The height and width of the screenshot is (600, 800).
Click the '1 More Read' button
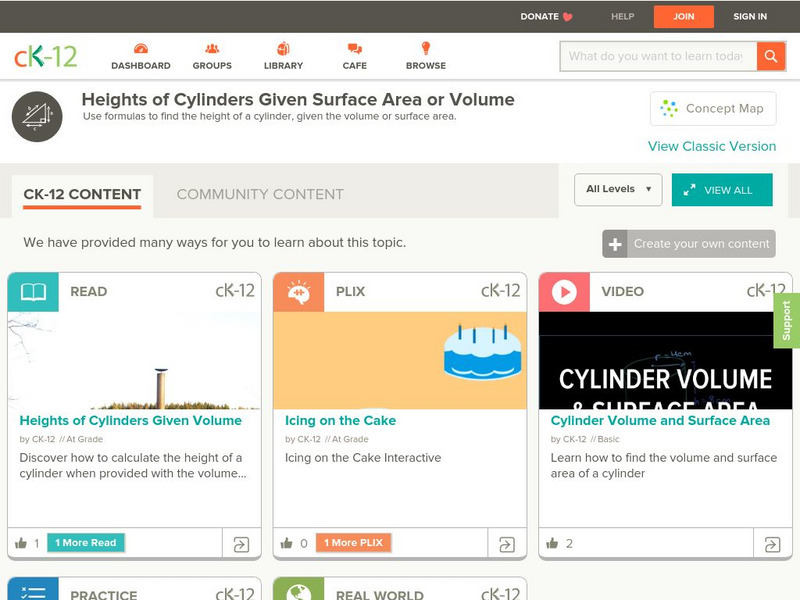click(86, 543)
